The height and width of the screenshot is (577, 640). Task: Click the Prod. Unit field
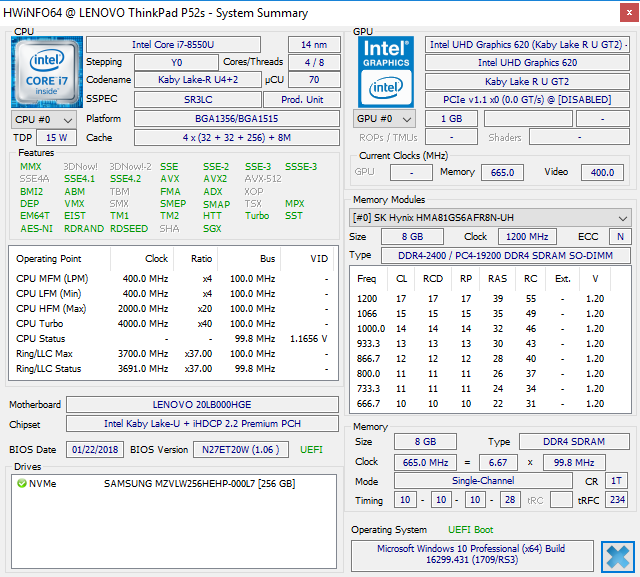coord(302,100)
